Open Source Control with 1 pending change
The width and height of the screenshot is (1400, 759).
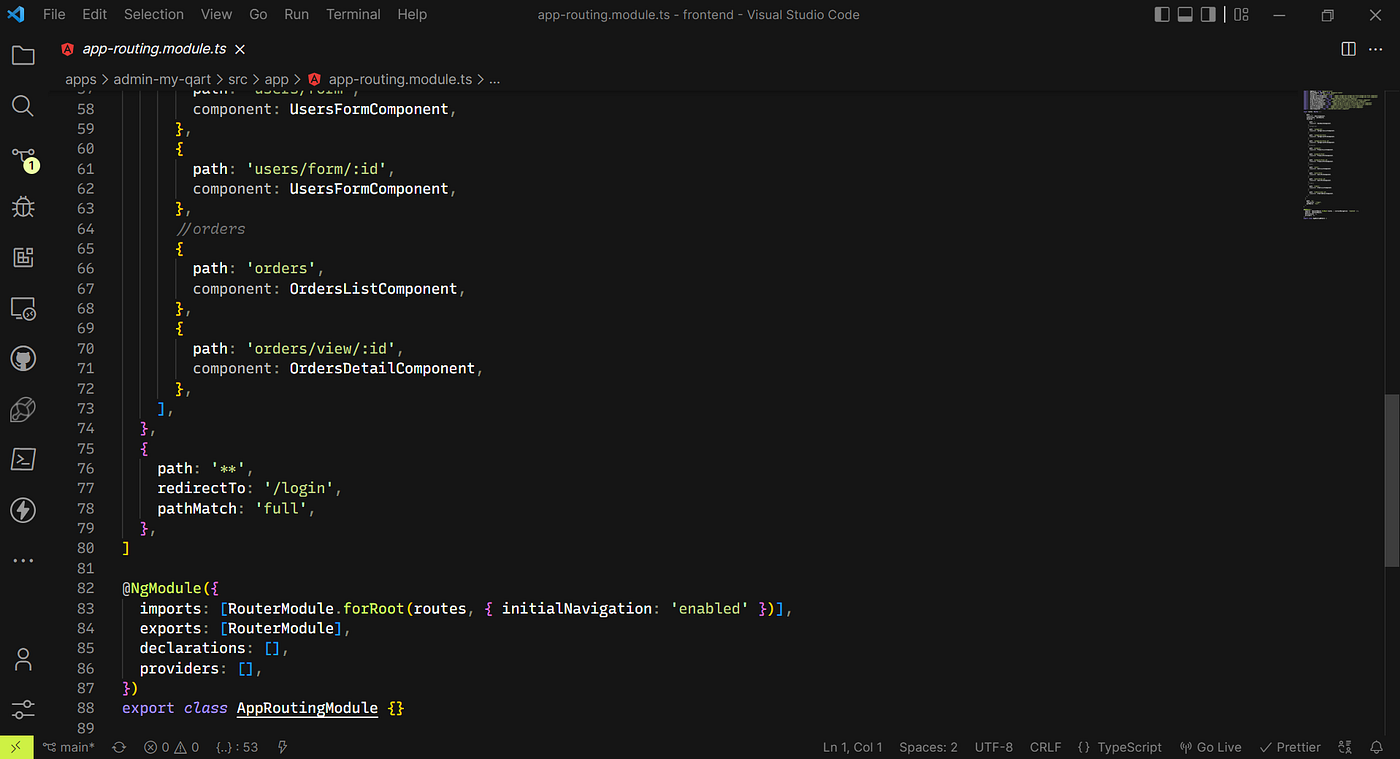point(22,157)
